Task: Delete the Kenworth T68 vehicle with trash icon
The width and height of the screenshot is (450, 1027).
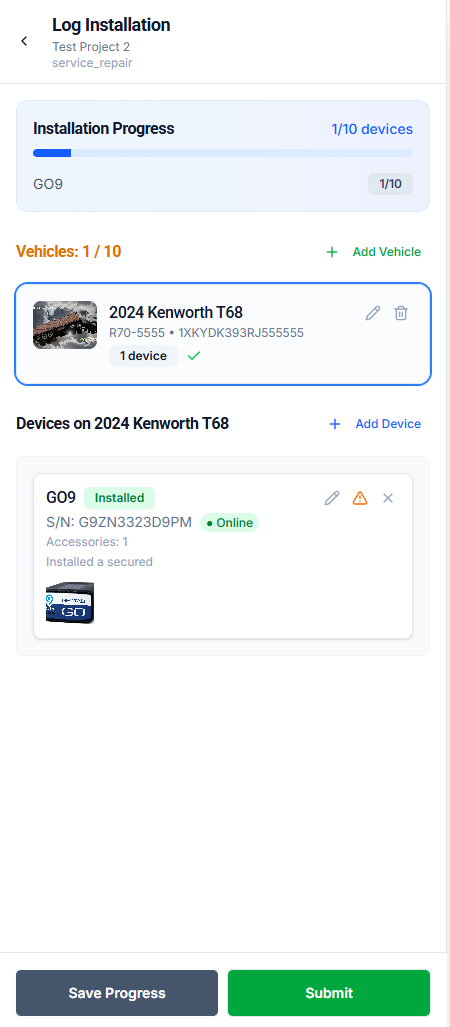Action: (401, 313)
